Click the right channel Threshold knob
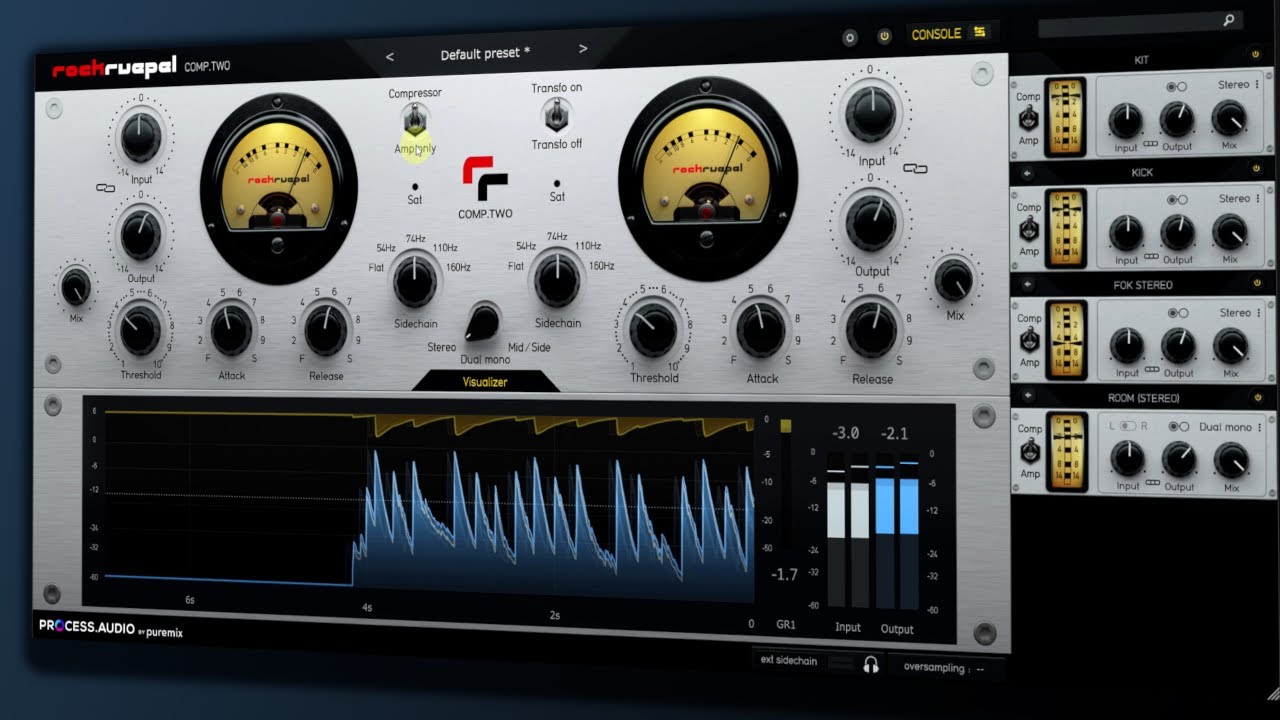Image resolution: width=1280 pixels, height=720 pixels. 654,330
